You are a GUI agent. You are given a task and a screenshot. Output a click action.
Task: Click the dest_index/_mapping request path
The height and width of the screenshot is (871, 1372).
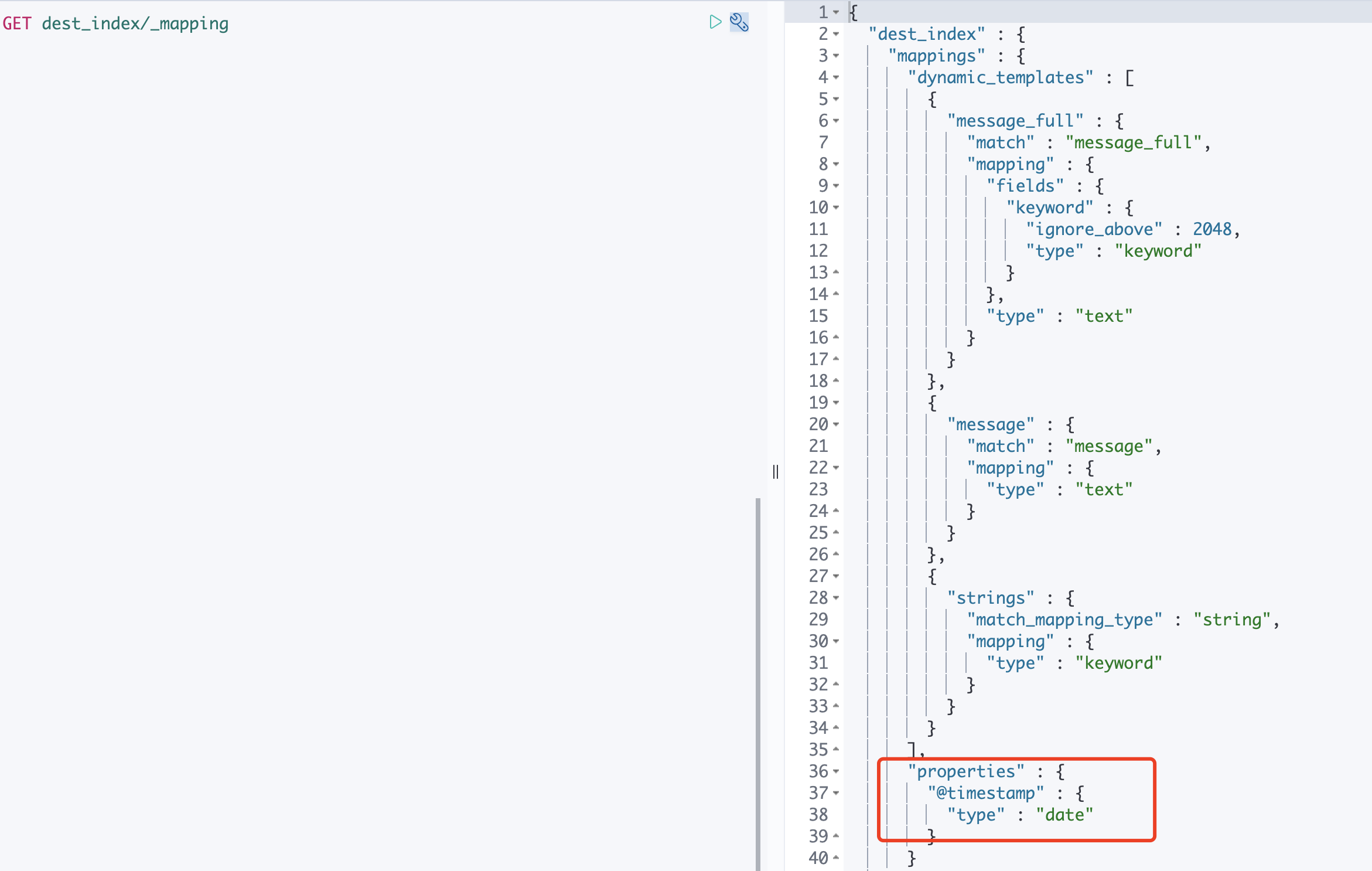pos(135,23)
